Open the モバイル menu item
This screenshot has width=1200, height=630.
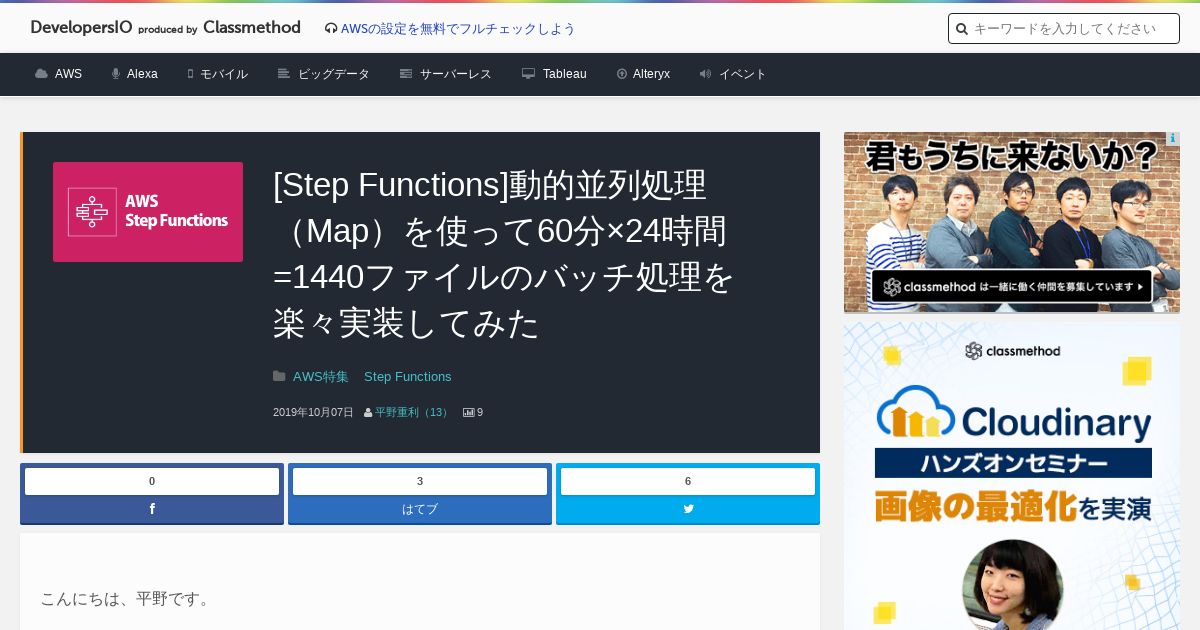coord(224,74)
